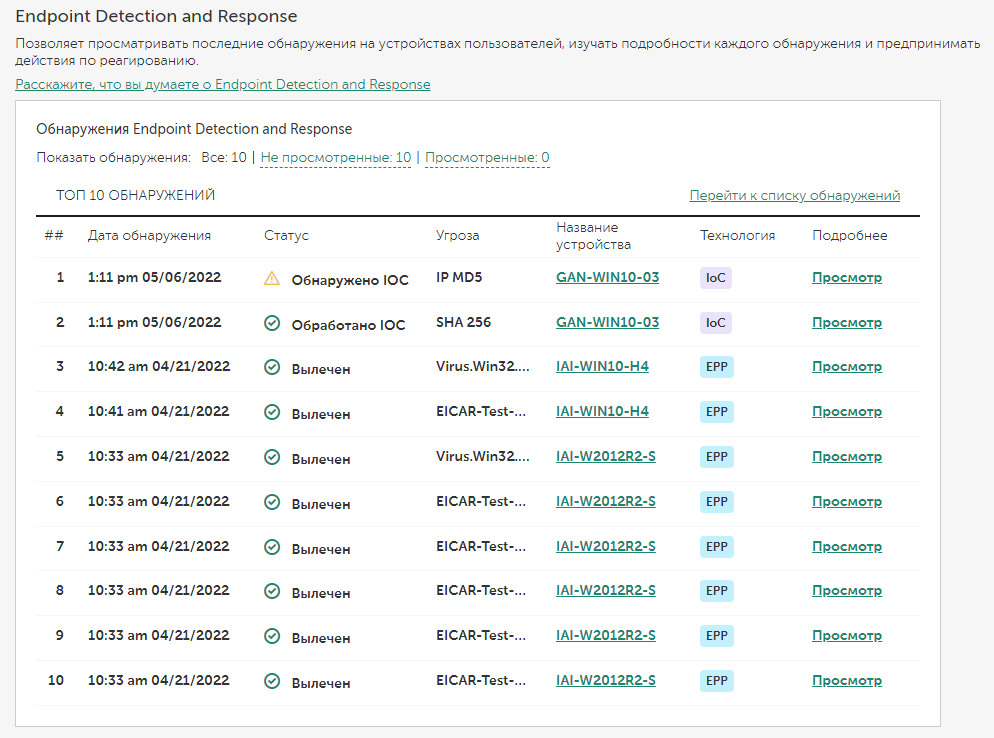Open device IAI-WIN10-H4 in row 3

602,367
